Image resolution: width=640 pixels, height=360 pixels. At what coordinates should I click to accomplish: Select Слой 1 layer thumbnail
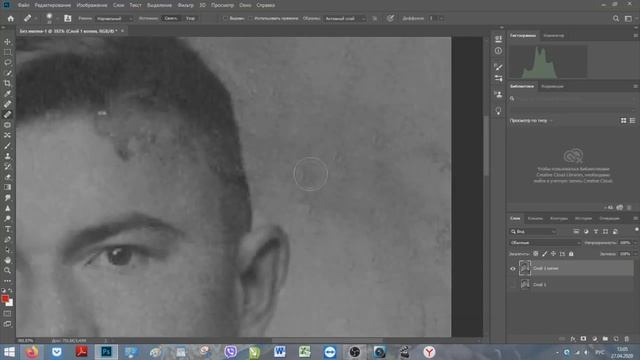(x=525, y=284)
